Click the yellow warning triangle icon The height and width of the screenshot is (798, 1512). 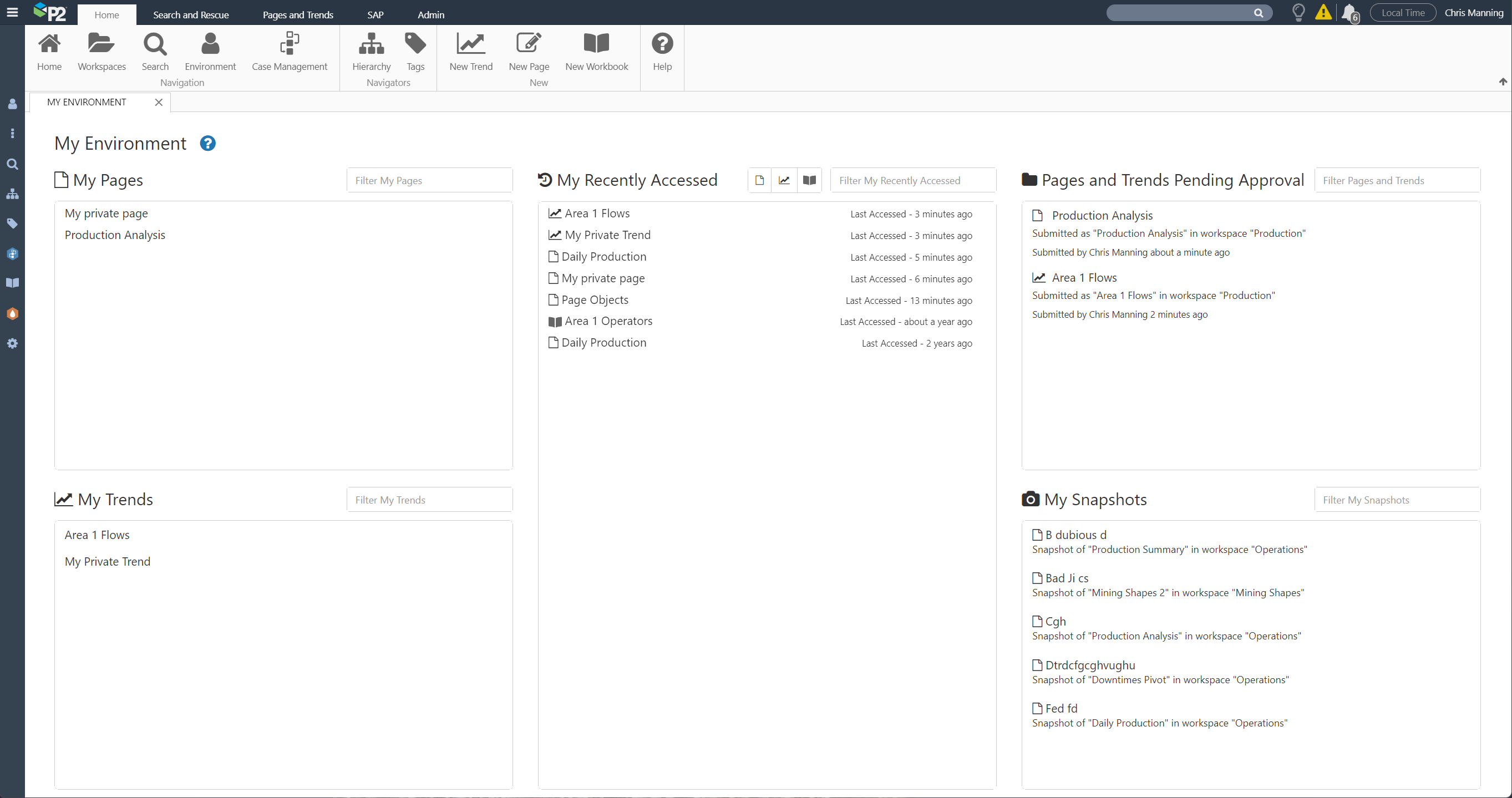[x=1323, y=12]
